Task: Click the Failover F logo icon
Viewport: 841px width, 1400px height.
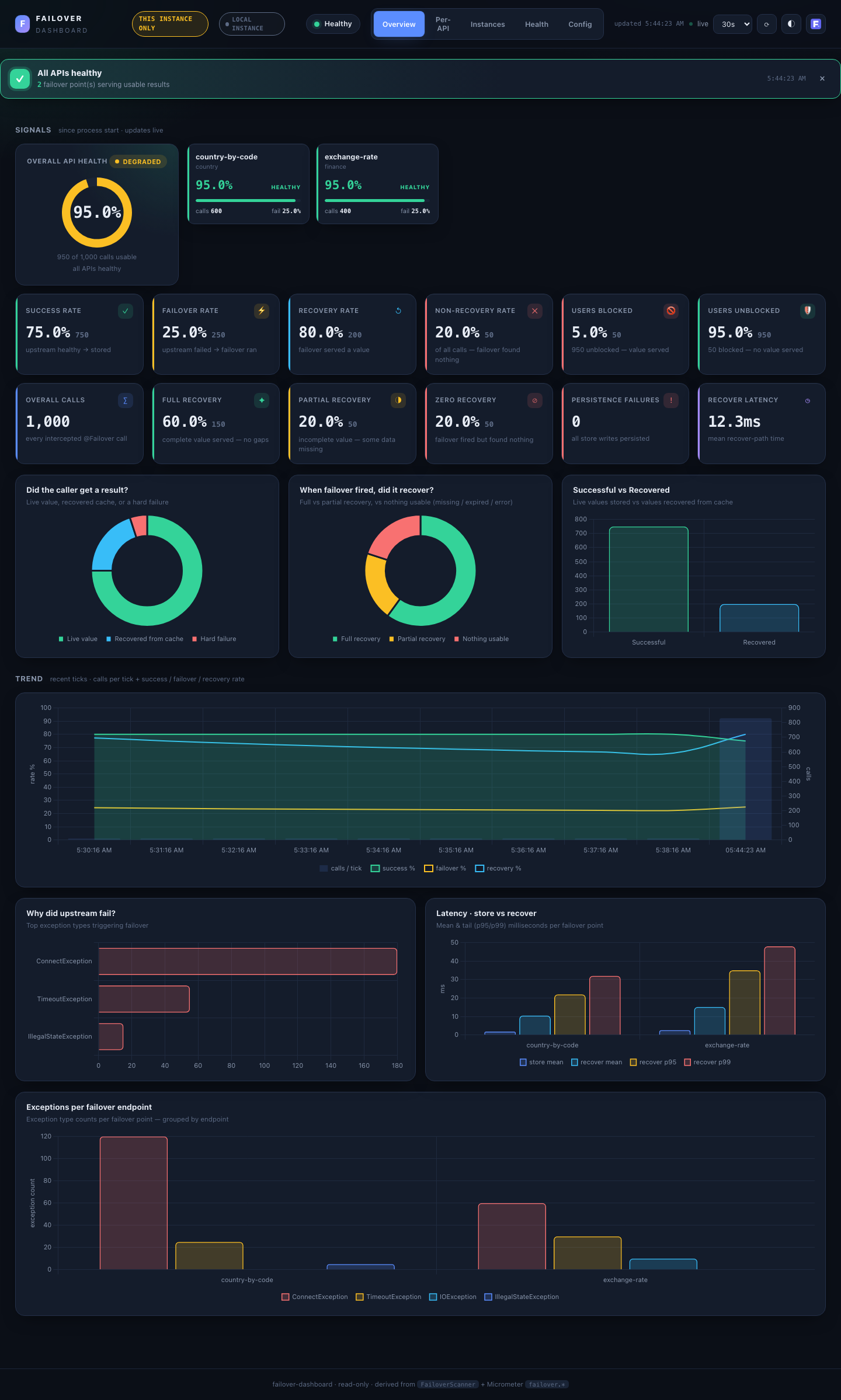Action: tap(22, 24)
